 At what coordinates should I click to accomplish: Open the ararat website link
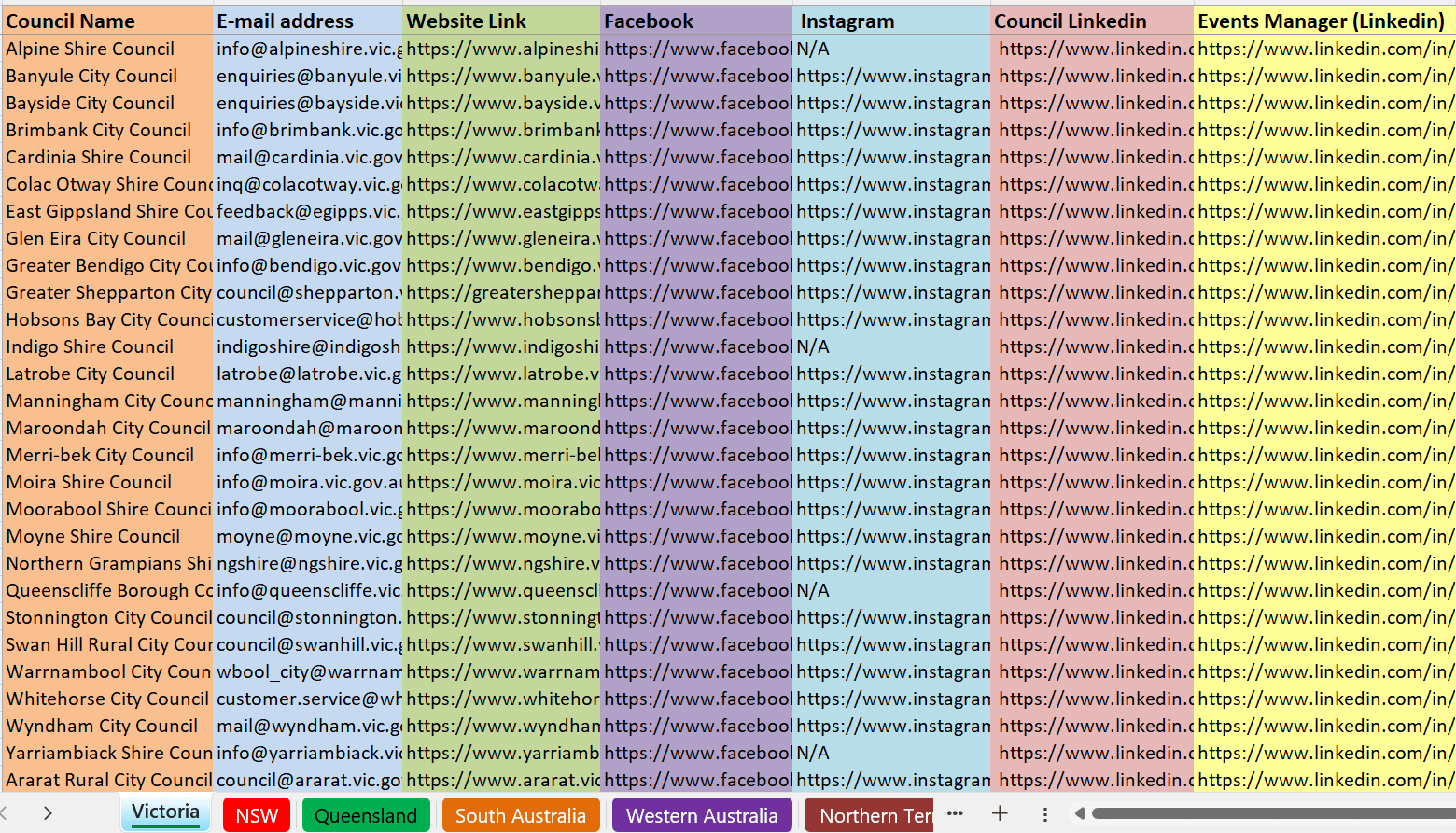pos(502,780)
